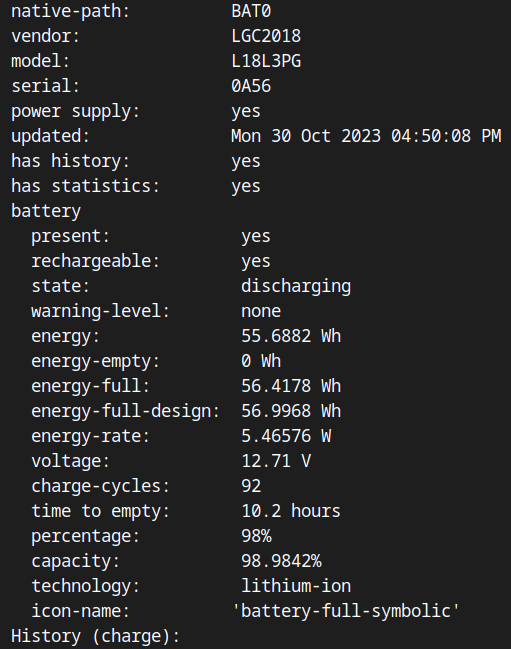Click the capacity value 98.9842%
The width and height of the screenshot is (511, 649).
tap(281, 561)
